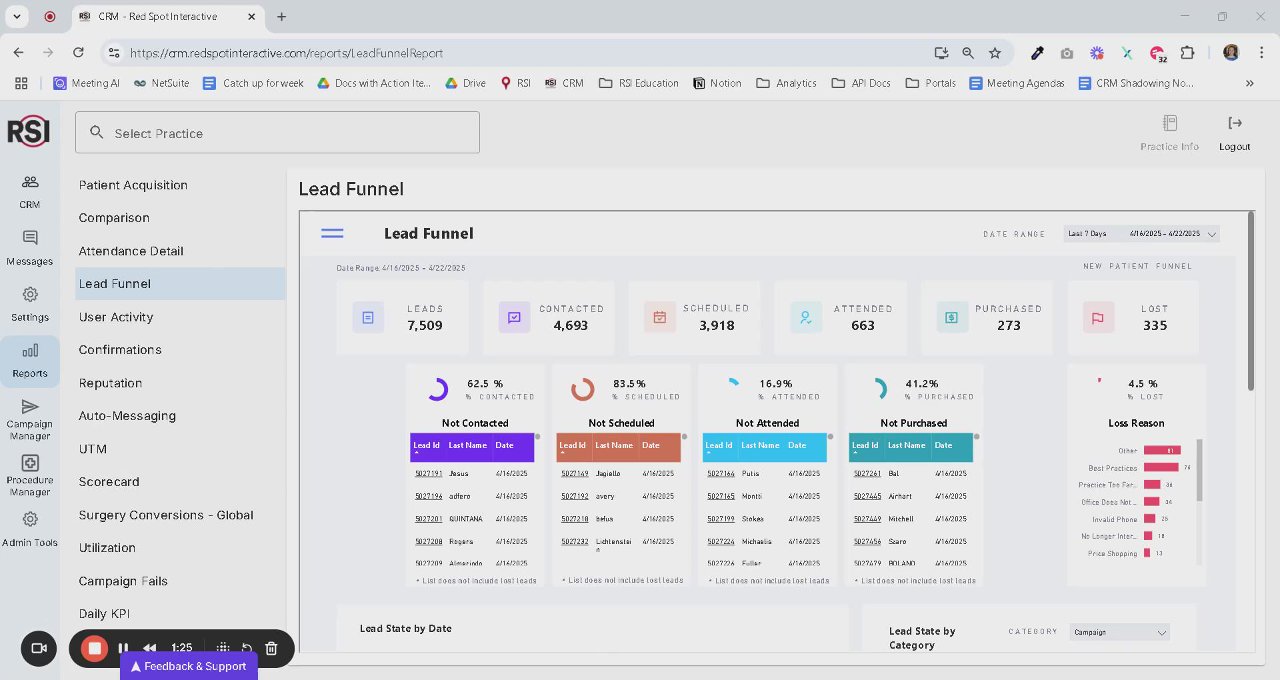Click the RSI logo
This screenshot has height=680, width=1280.
click(x=28, y=131)
